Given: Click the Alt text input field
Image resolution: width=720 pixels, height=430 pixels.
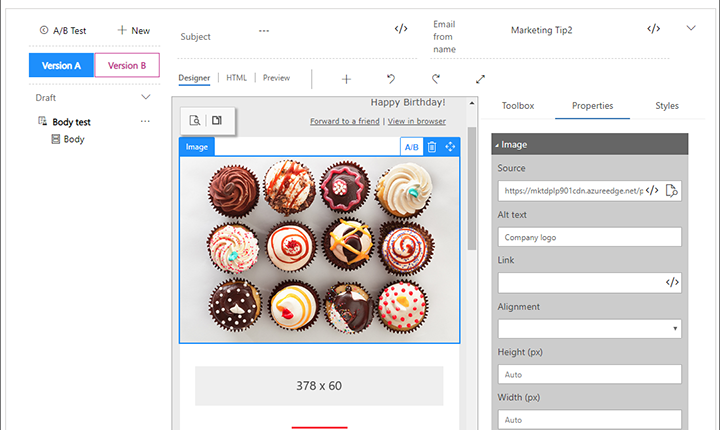Looking at the screenshot, I should (589, 237).
